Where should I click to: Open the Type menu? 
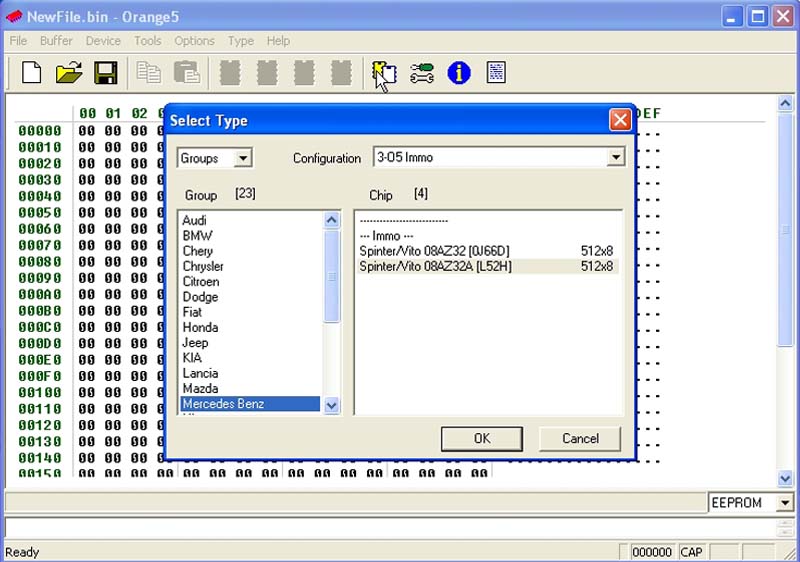pos(241,41)
